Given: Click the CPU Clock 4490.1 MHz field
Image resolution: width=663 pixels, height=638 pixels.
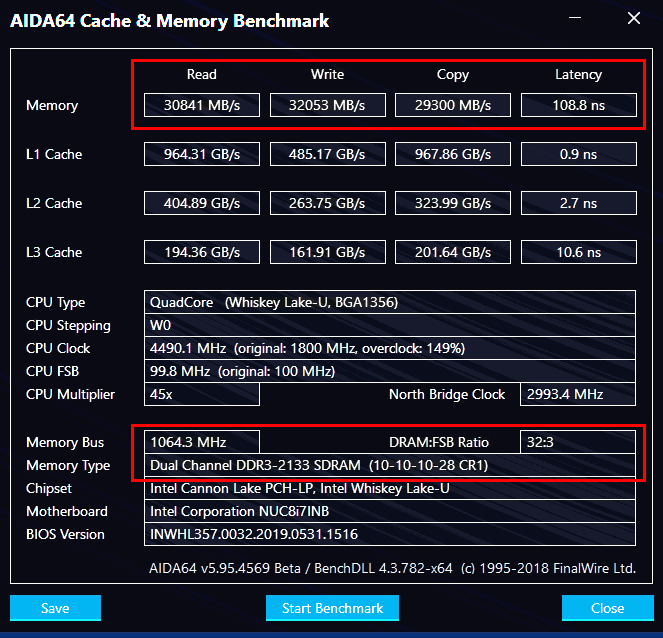Looking at the screenshot, I should [390, 348].
